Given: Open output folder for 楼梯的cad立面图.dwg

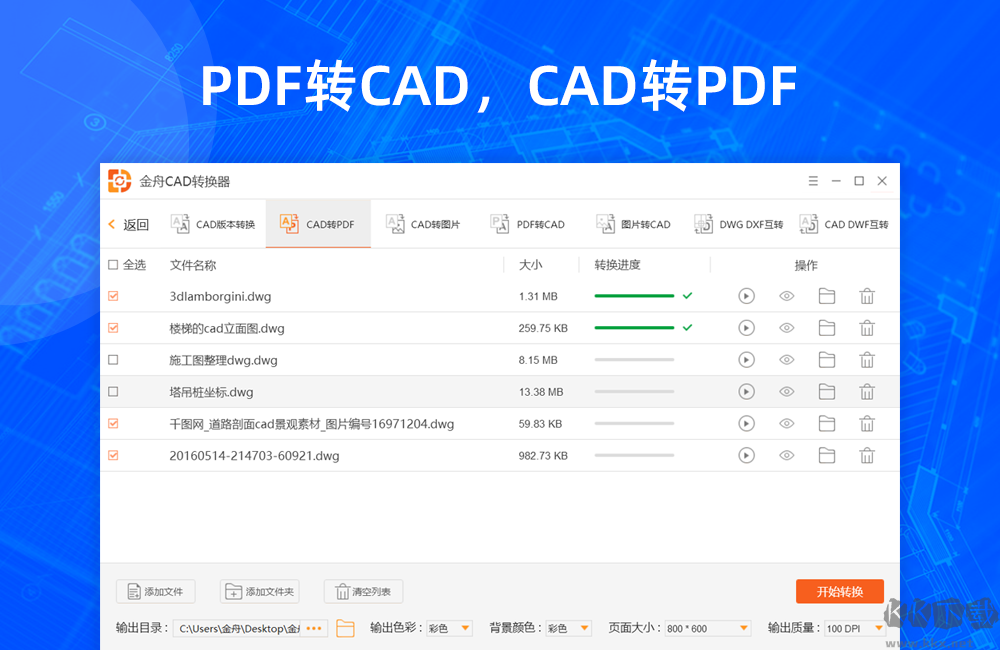Looking at the screenshot, I should [826, 327].
